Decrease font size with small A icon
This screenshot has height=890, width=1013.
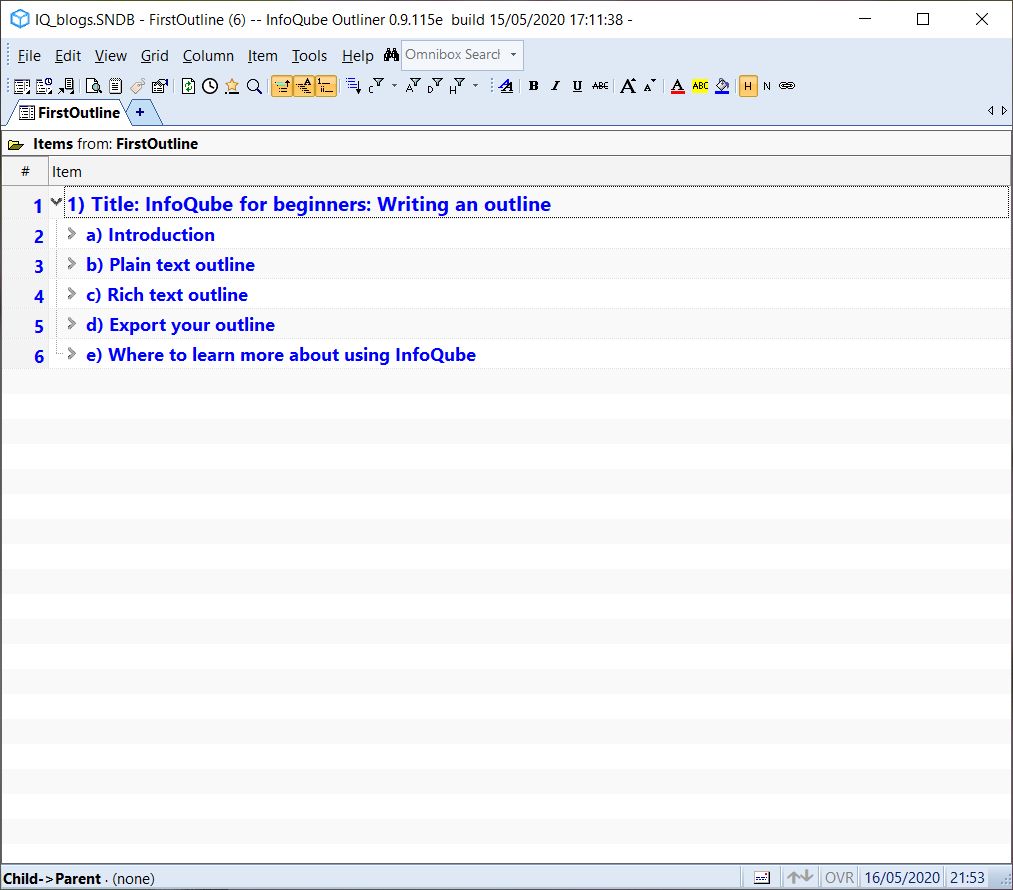[650, 85]
